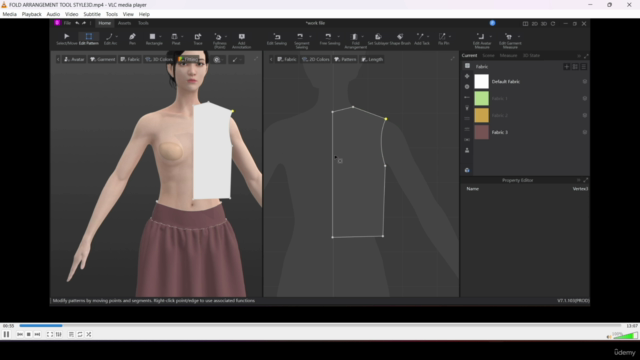The height and width of the screenshot is (360, 640).
Task: Toggle Fabric display in 2D window
Action: [287, 59]
